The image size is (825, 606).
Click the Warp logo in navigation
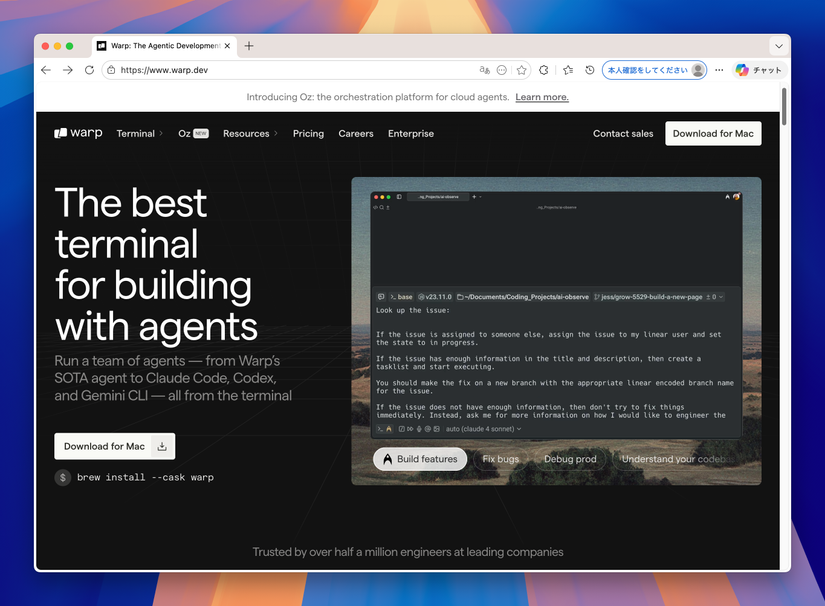[x=78, y=133]
